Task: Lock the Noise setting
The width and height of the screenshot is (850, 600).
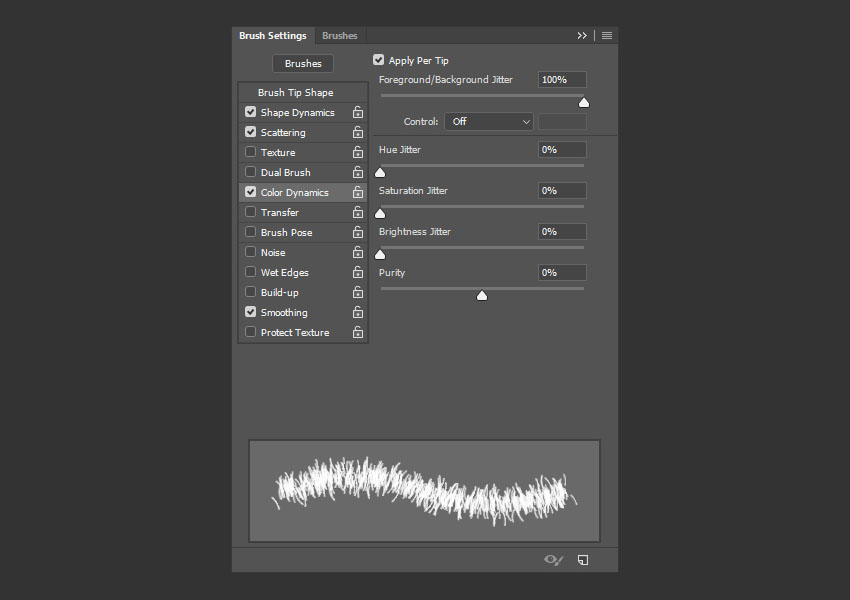Action: tap(357, 252)
